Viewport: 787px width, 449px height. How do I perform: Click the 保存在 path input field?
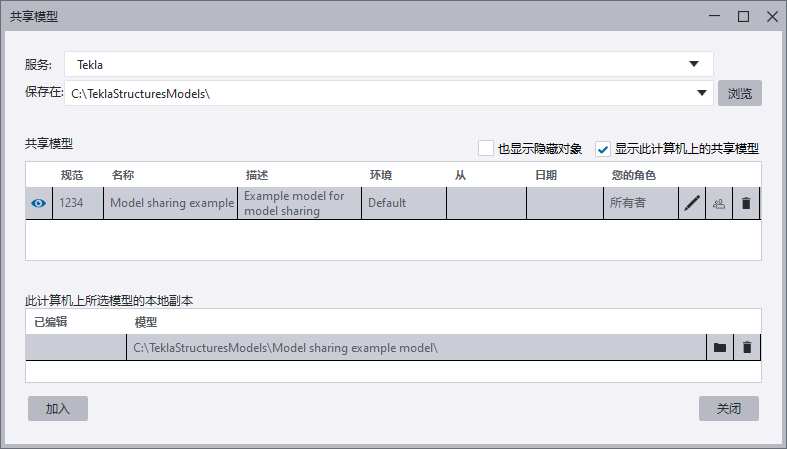pos(380,93)
